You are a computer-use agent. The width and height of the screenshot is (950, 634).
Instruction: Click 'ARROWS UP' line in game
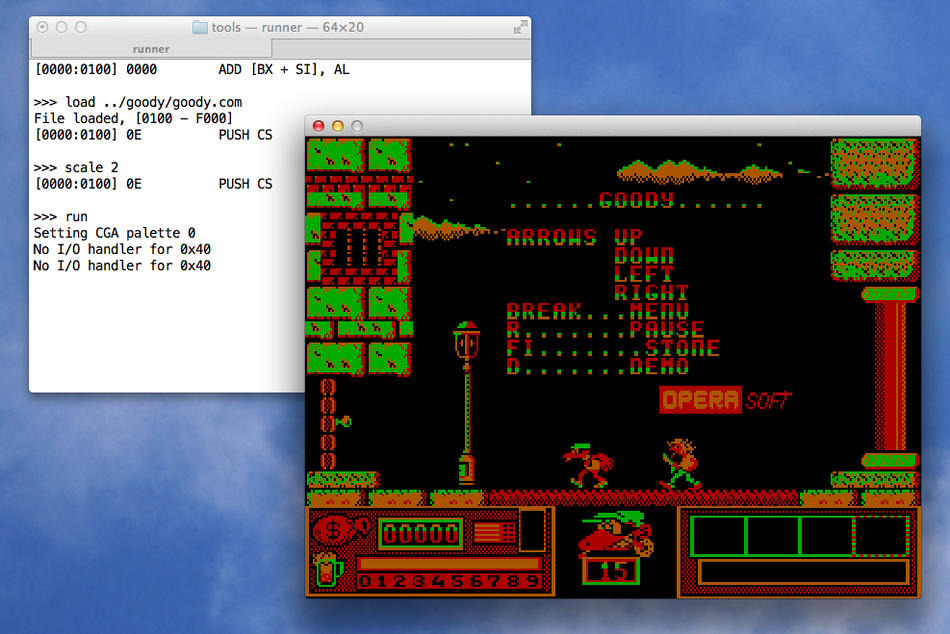tap(574, 237)
